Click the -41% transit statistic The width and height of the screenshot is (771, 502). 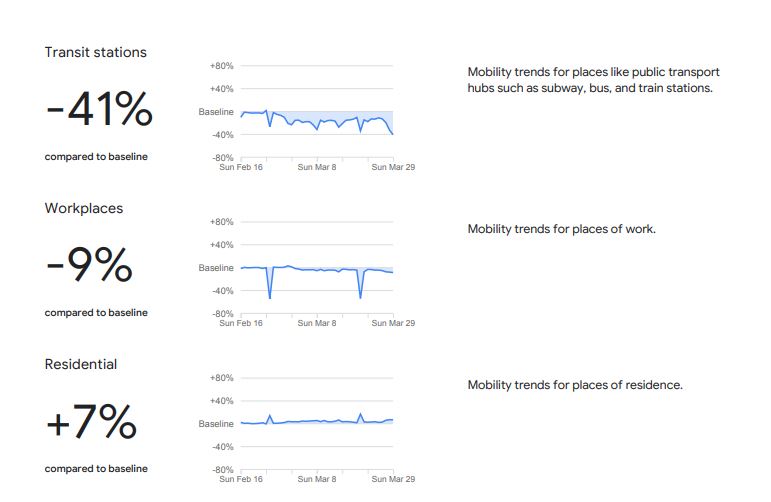coord(99,109)
